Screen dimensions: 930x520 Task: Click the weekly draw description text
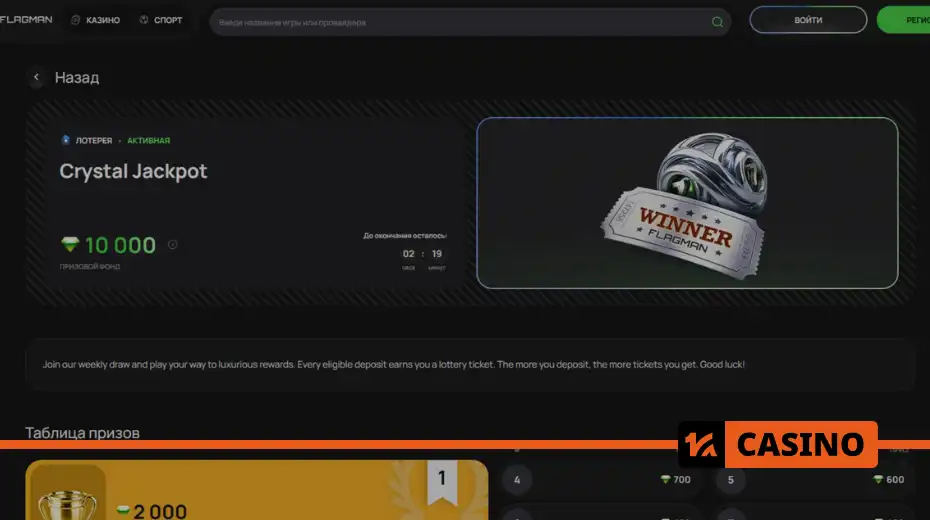[x=393, y=364]
